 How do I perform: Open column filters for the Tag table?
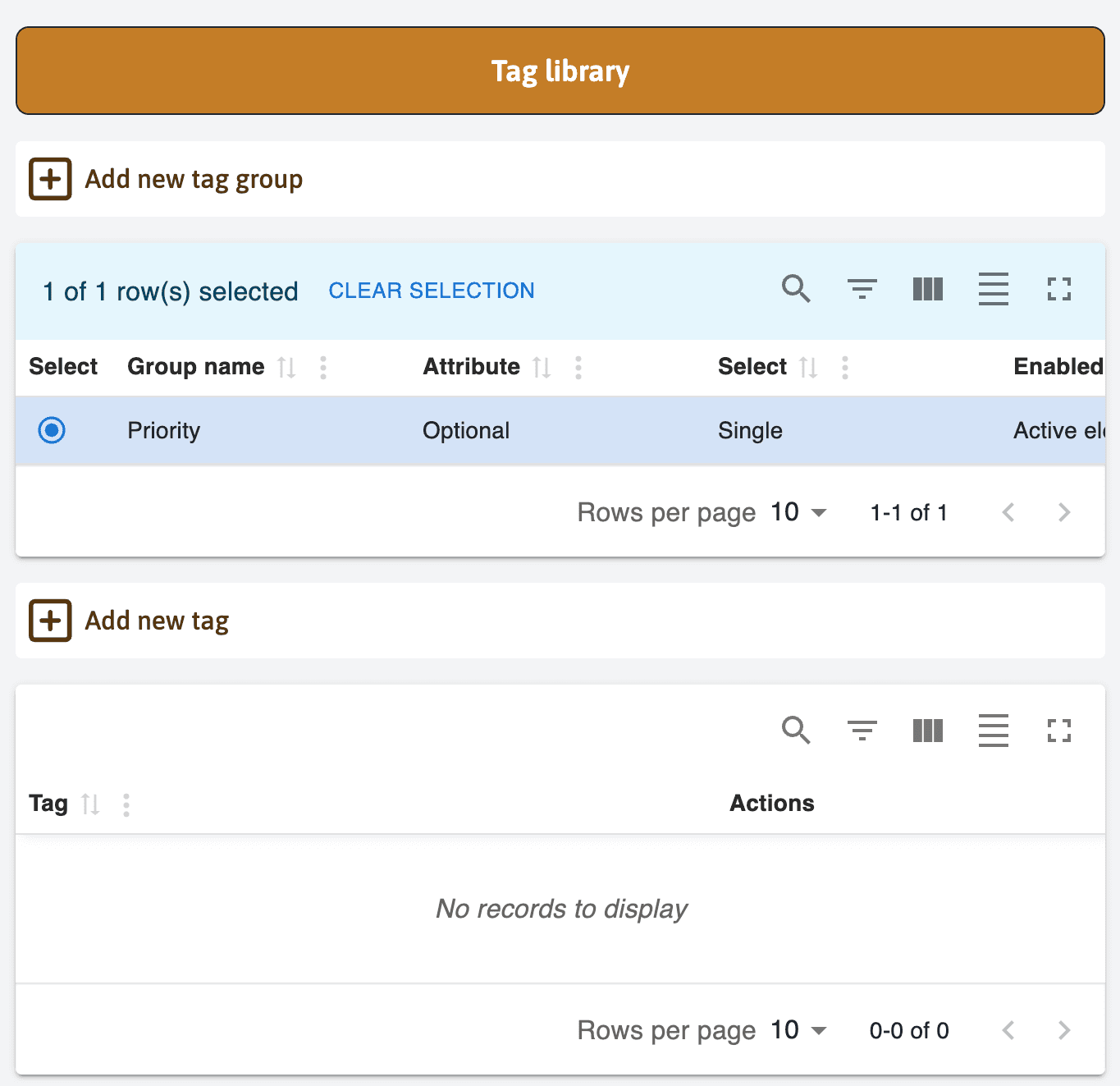click(862, 731)
